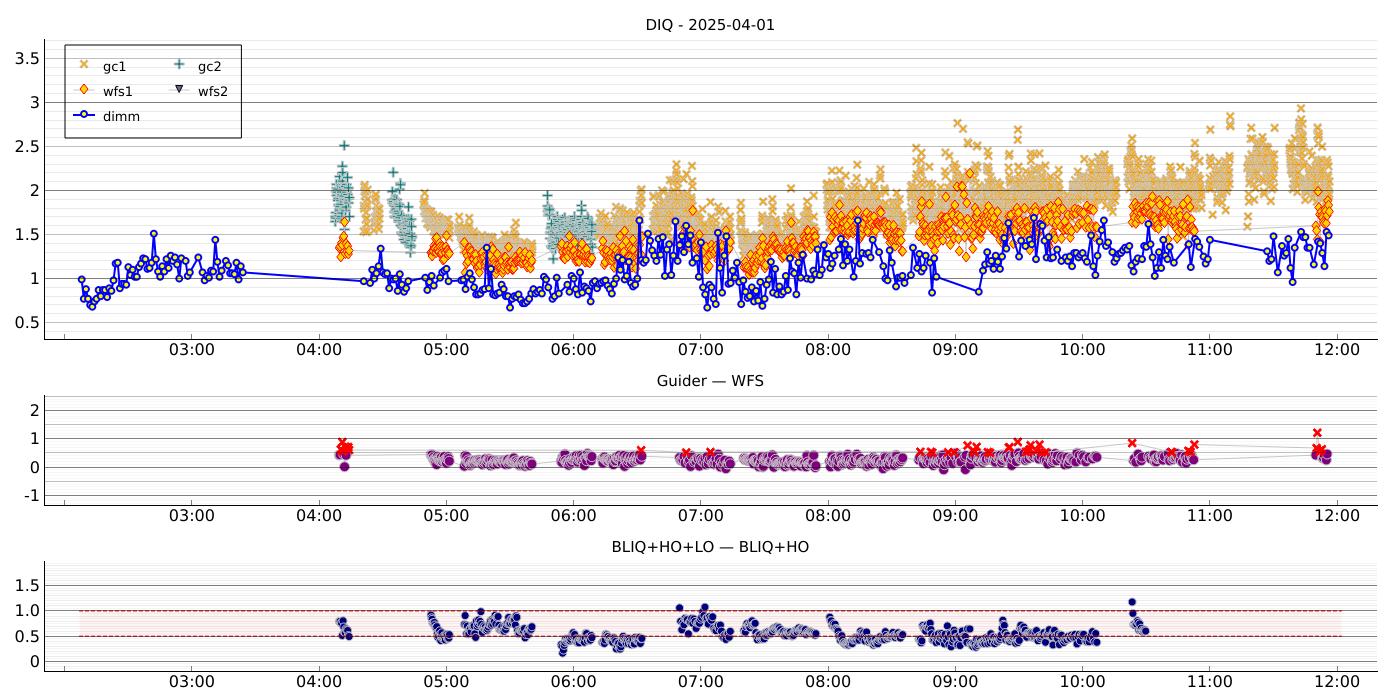Click the Guider — WFS subplot title
This screenshot has height=700, width=1400.
point(710,381)
